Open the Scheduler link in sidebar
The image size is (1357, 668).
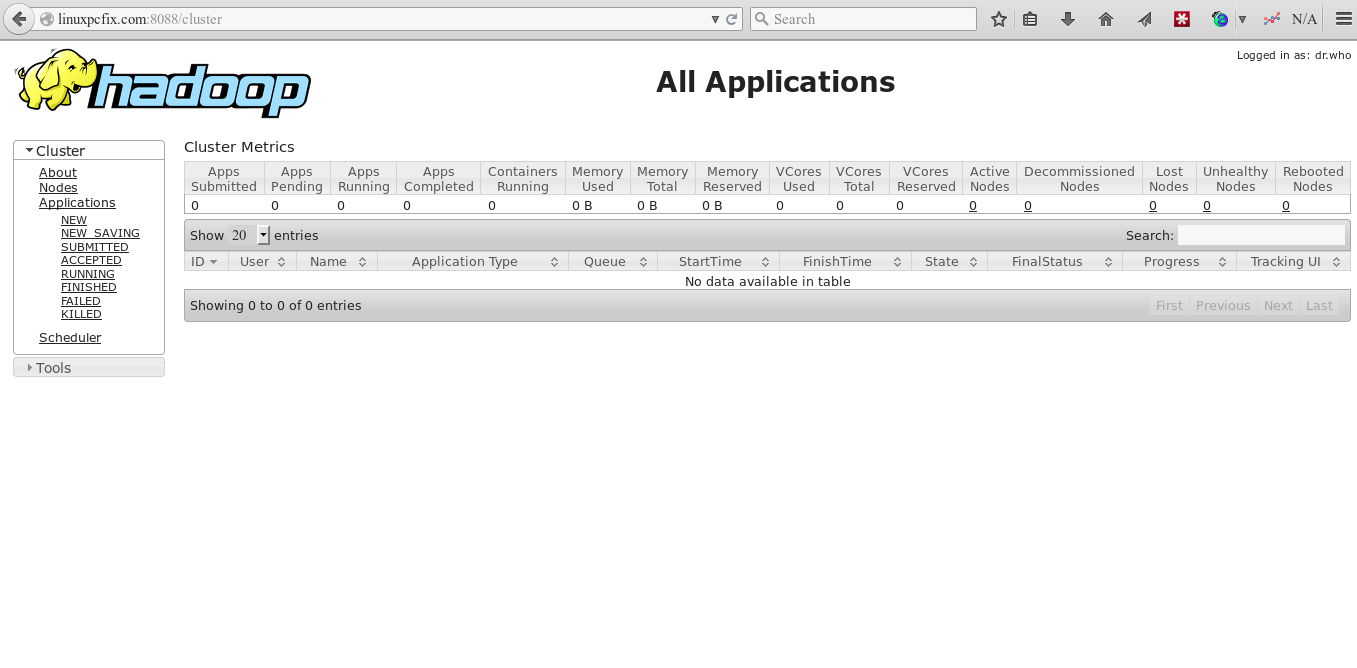[x=70, y=338]
